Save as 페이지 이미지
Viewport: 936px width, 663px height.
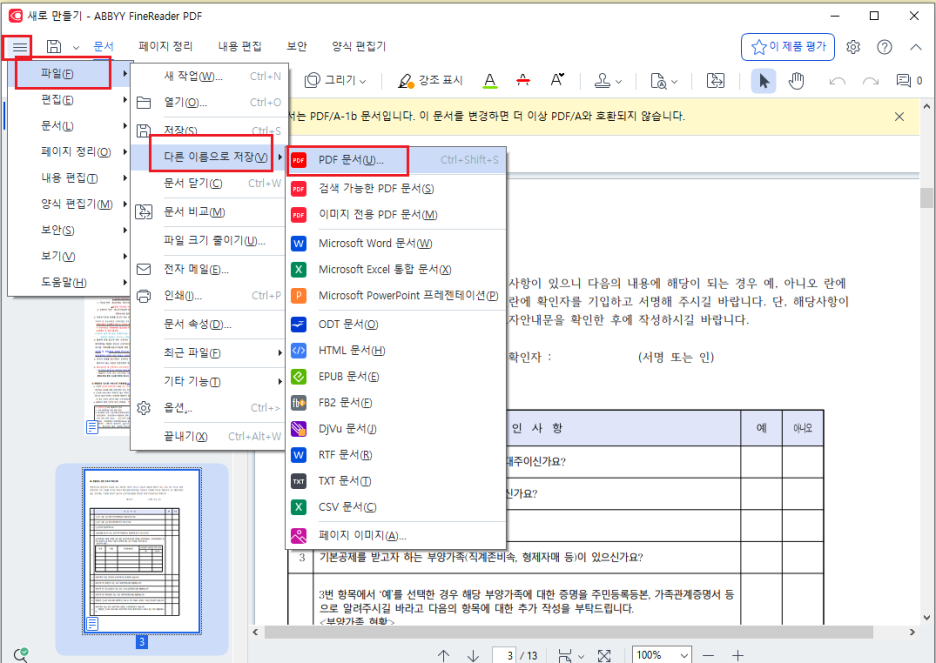click(396, 535)
